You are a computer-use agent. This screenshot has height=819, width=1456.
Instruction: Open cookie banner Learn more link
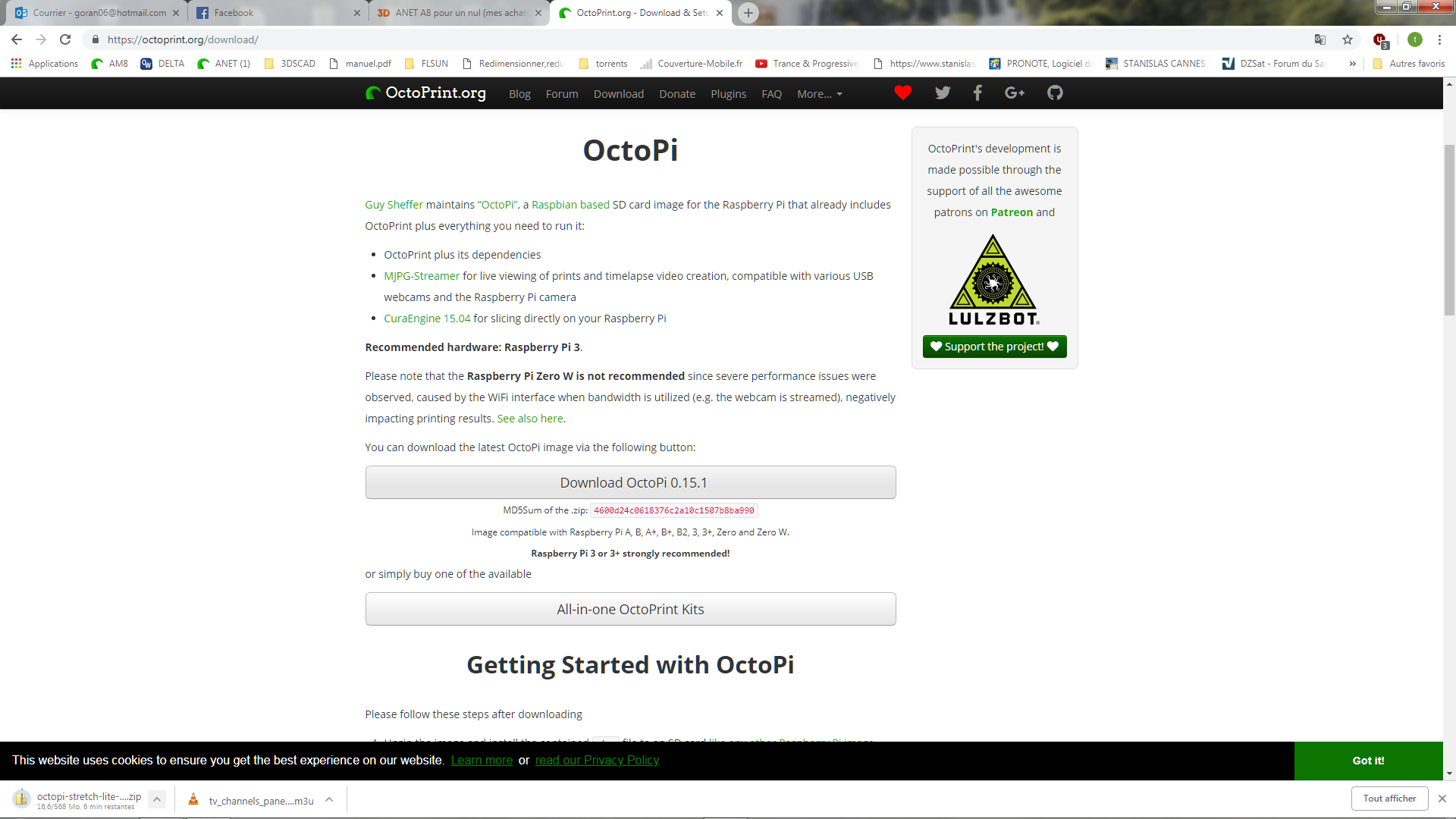pyautogui.click(x=482, y=761)
